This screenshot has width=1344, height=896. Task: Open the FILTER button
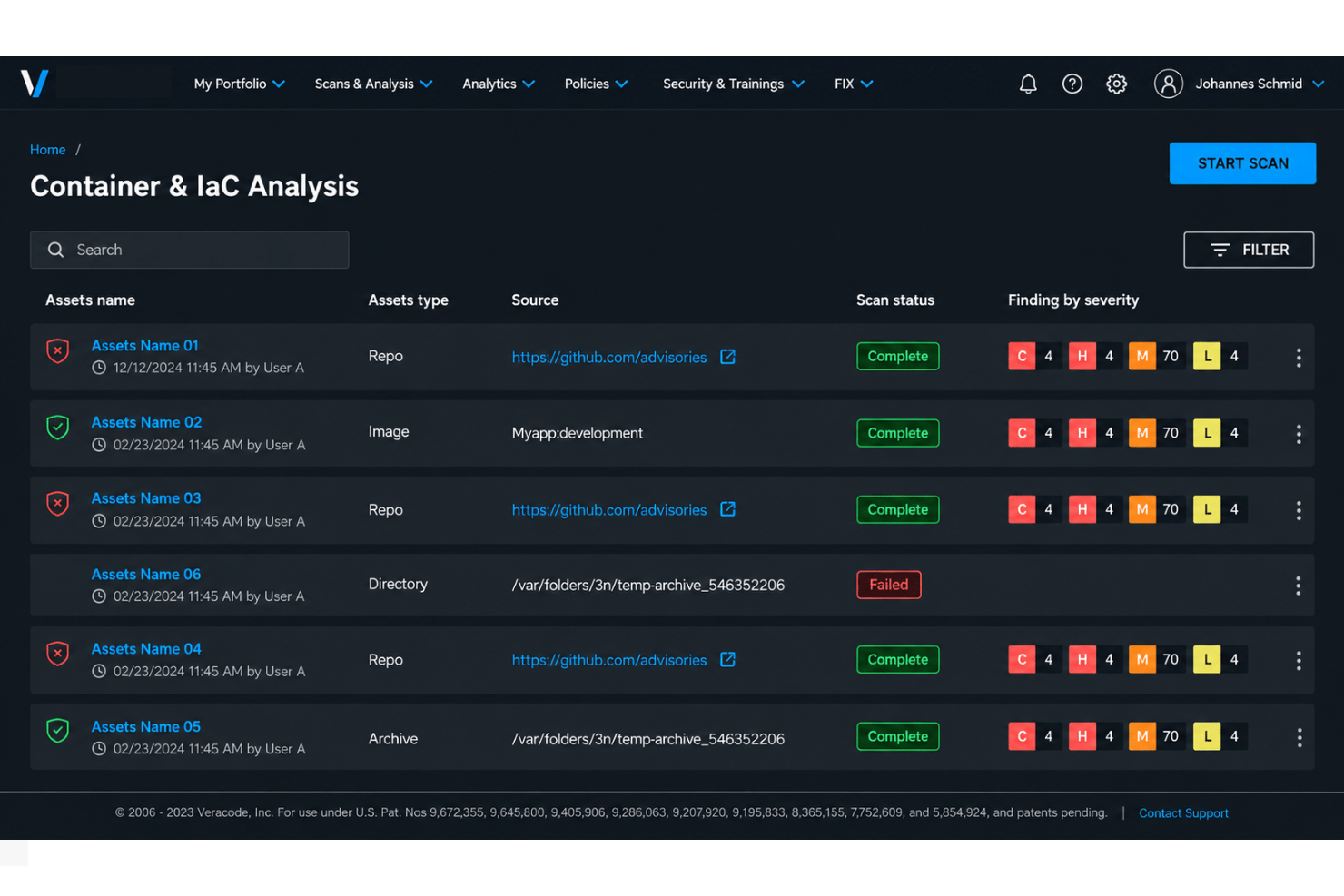coord(1249,250)
